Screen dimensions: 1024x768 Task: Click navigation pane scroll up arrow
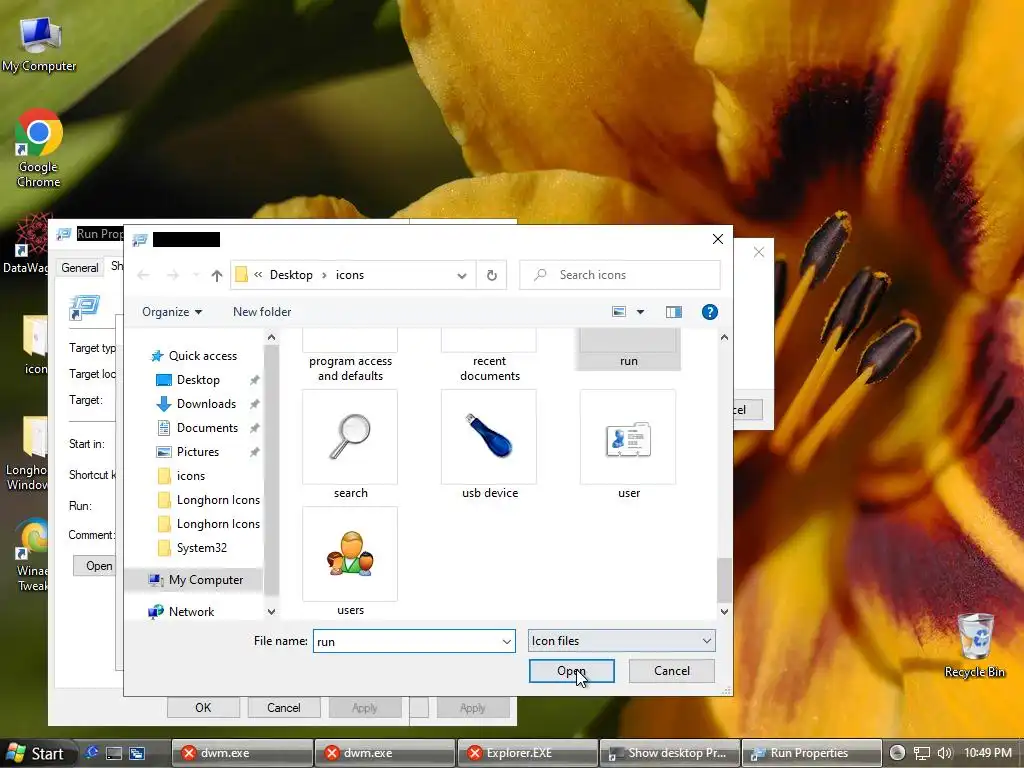(x=272, y=338)
